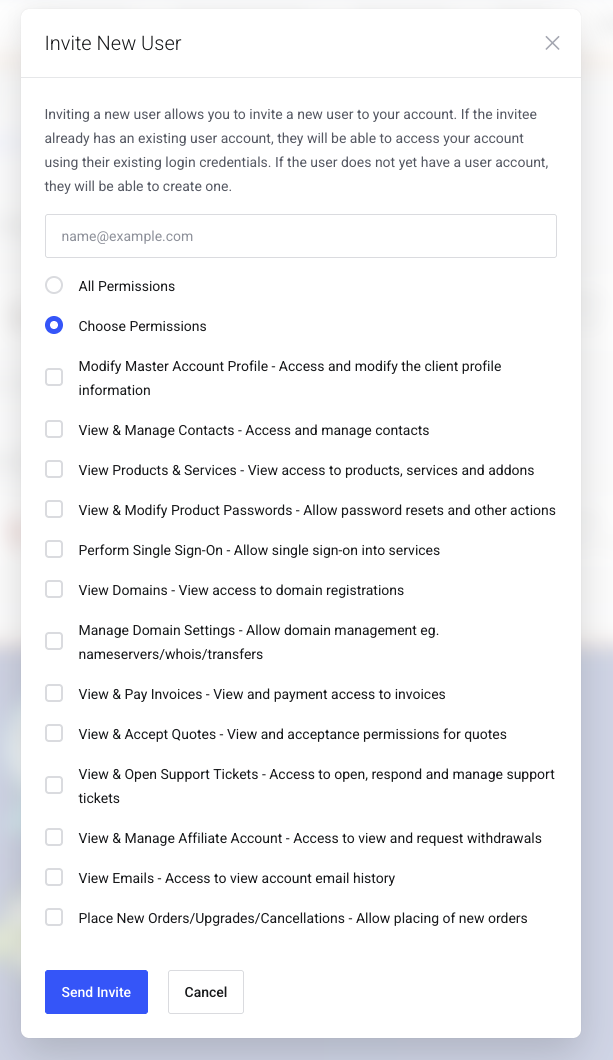Enable View & Modify Product Passwords
613x1060 pixels.
(54, 510)
